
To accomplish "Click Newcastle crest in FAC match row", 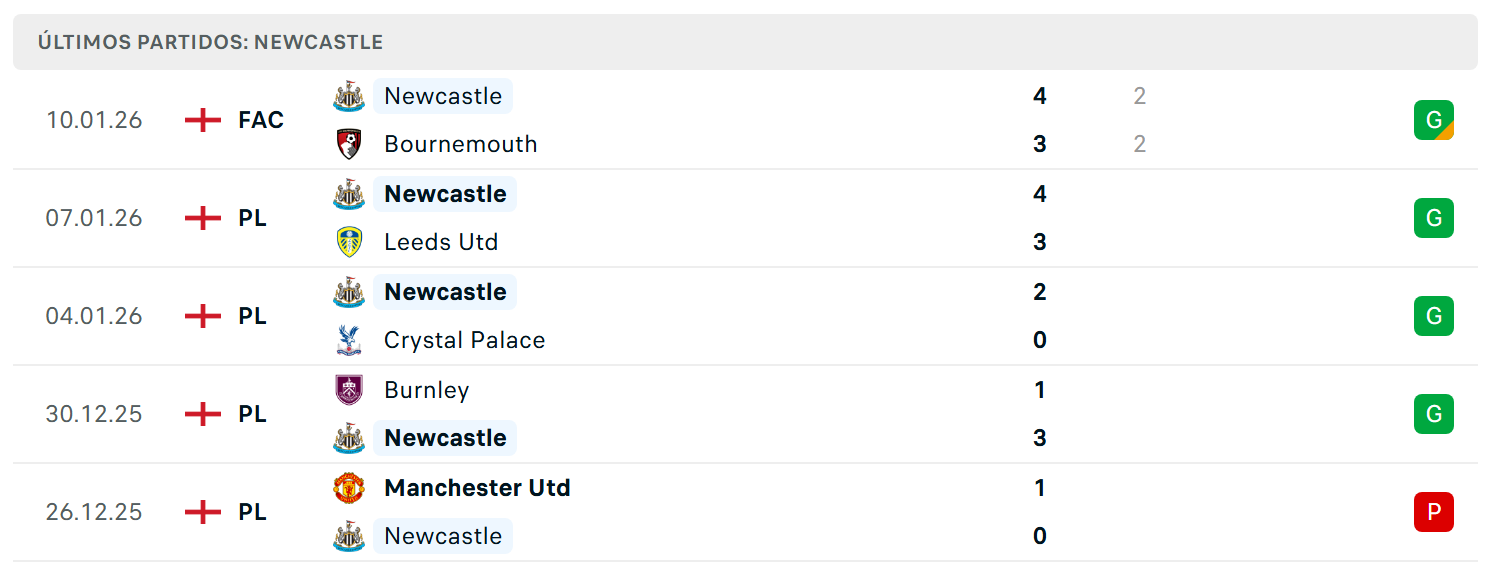I will [349, 96].
